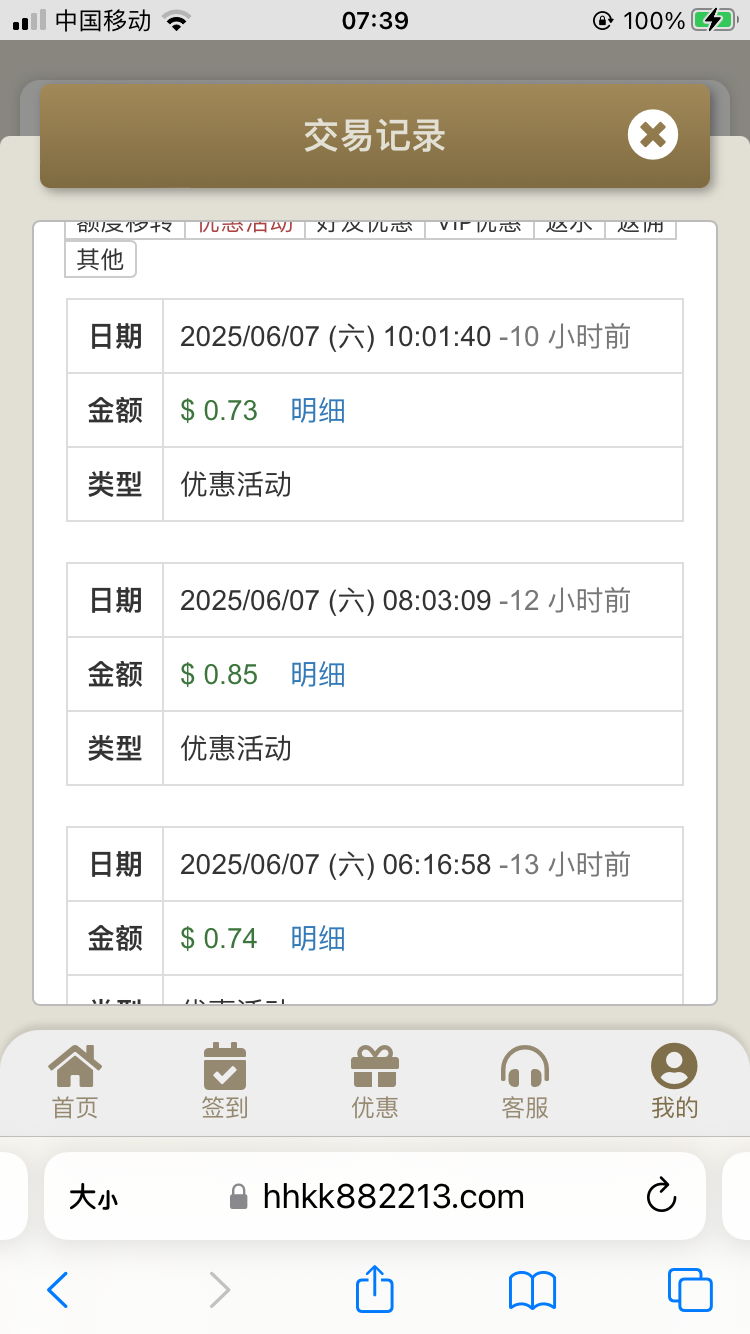Go to 首页 home icon
Viewport: 750px width, 1334px height.
pos(75,1080)
